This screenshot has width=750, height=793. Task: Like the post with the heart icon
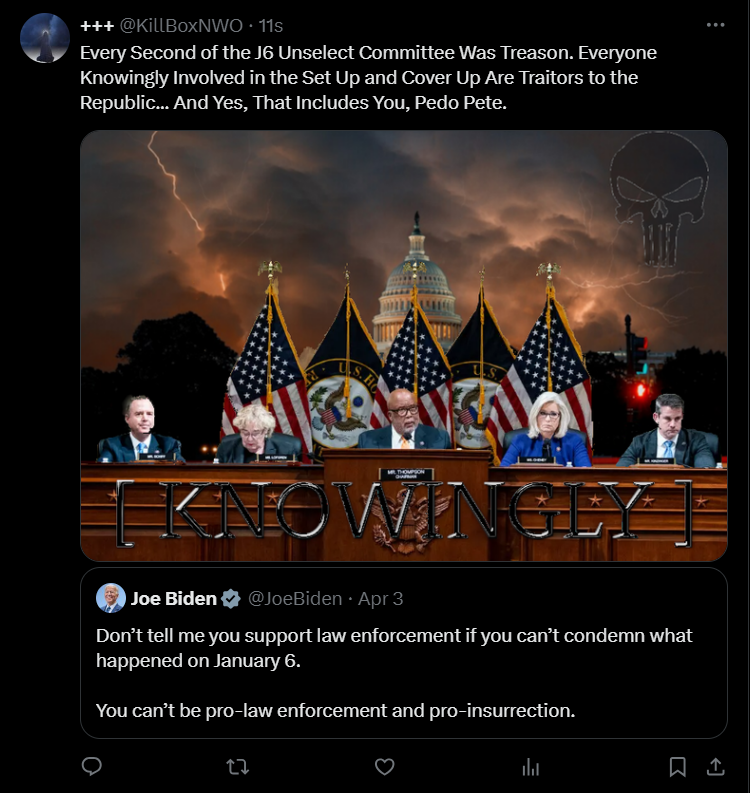[x=384, y=767]
